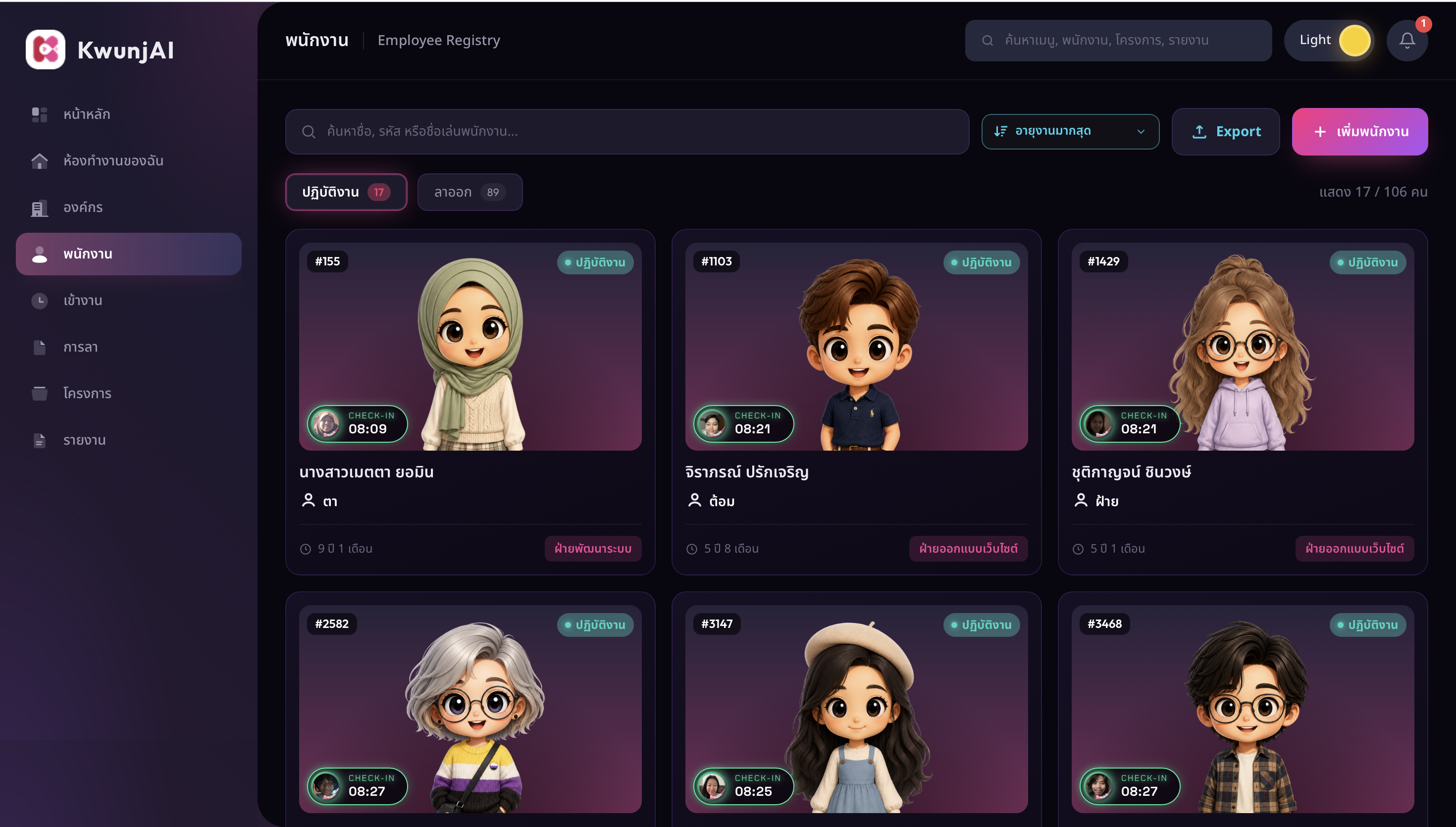
Task: Click the องค์กร building icon
Action: 39,207
